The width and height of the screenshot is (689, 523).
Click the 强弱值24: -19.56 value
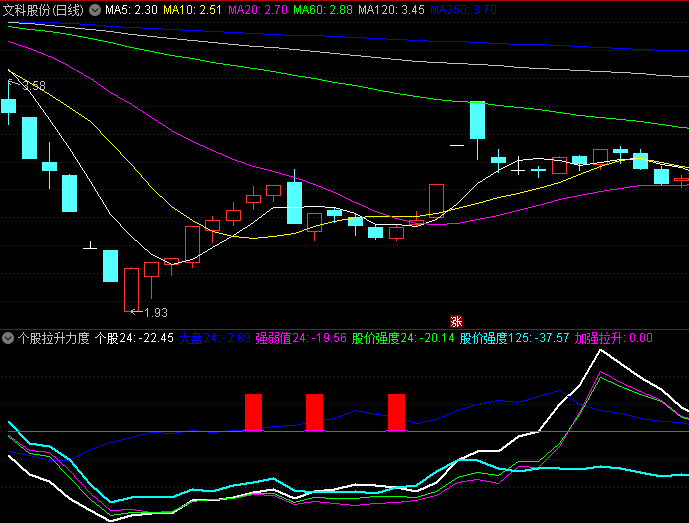301,338
